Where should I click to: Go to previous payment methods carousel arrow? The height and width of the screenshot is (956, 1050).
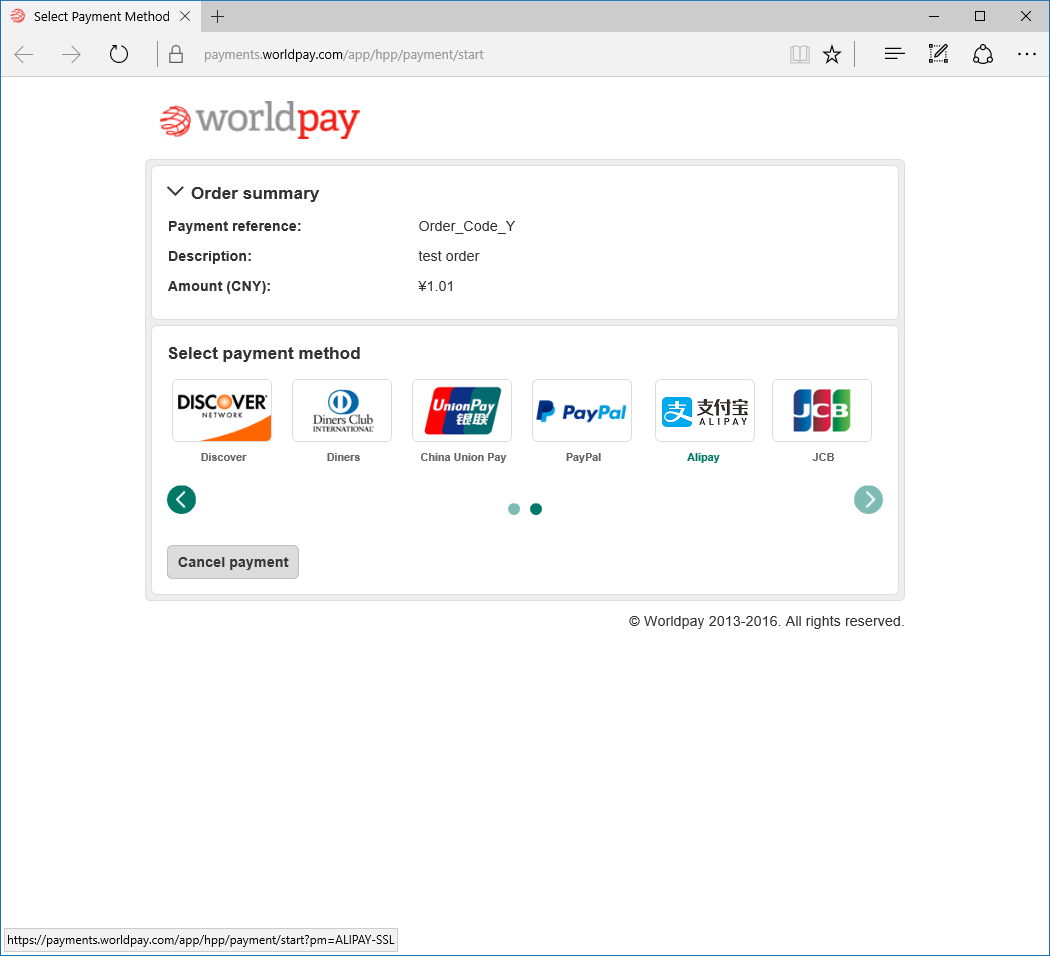click(181, 499)
